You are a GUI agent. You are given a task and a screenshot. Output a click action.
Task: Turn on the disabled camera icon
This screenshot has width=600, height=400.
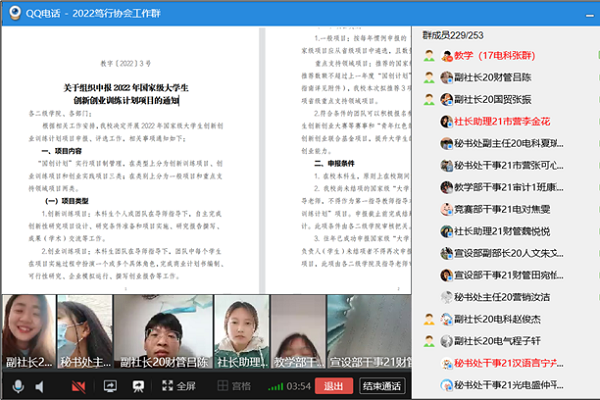click(77, 386)
